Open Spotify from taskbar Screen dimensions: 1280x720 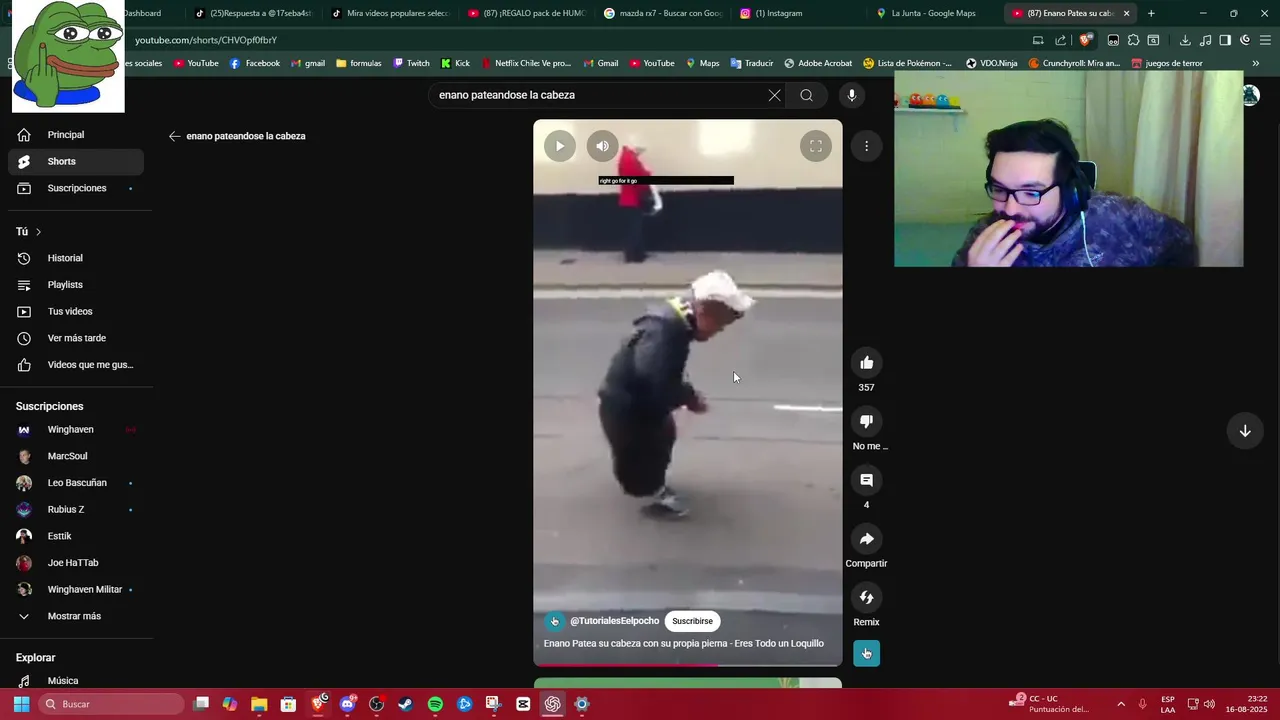point(435,704)
